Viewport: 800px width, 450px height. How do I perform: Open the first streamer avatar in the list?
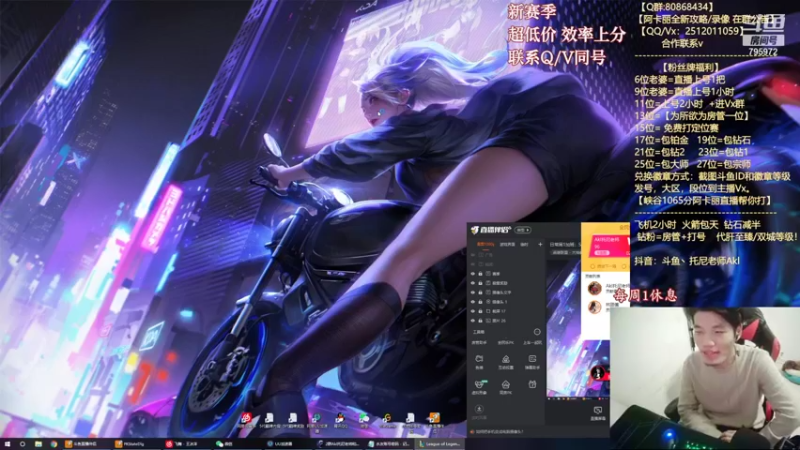(594, 288)
